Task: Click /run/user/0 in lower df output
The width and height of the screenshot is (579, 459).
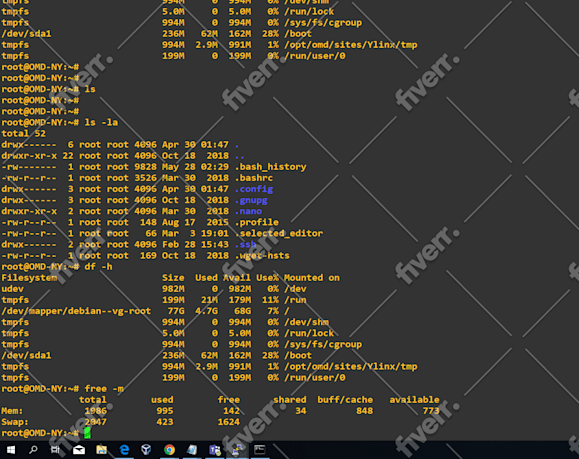Action: [x=314, y=377]
